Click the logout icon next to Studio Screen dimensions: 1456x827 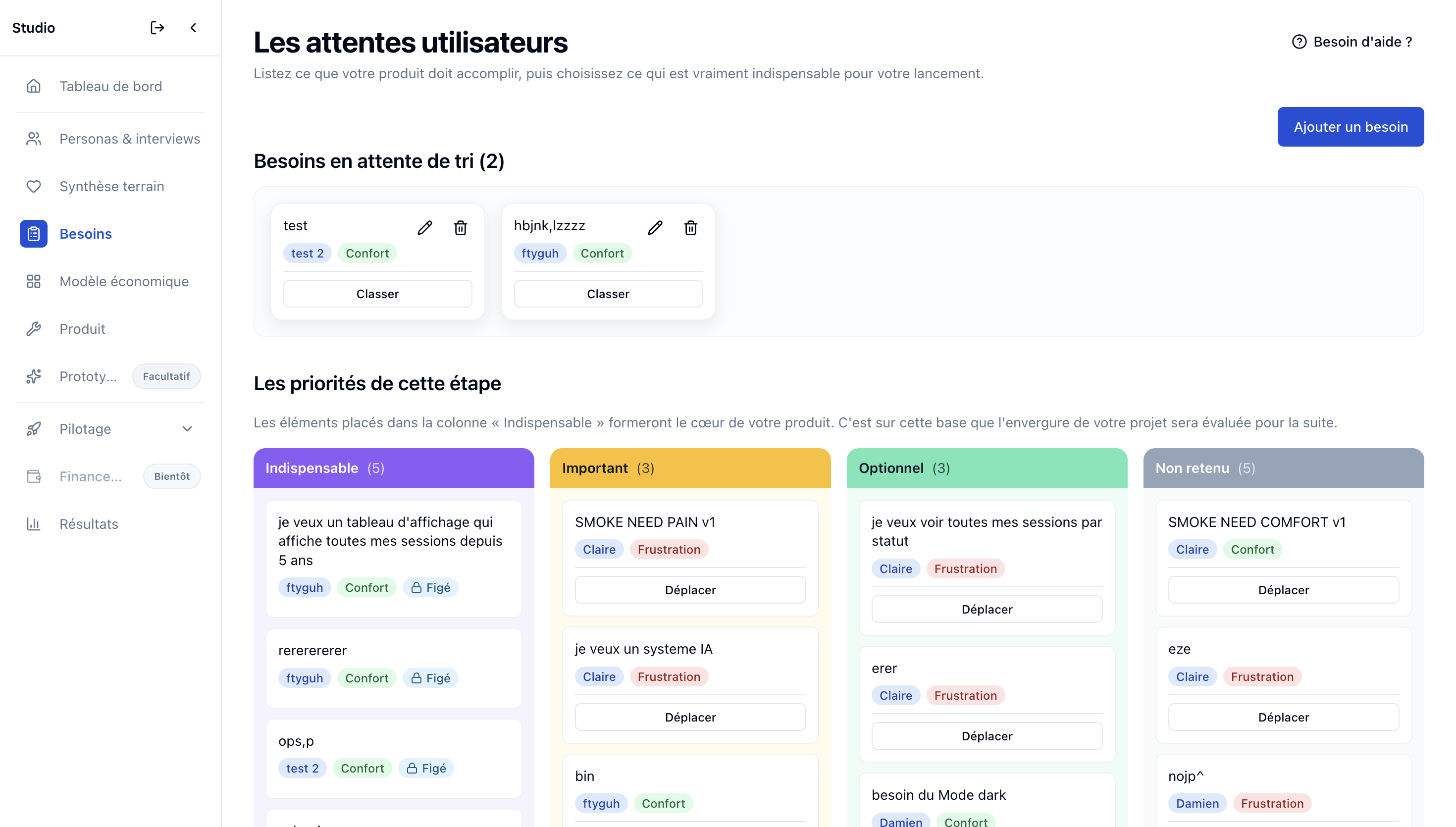pos(157,28)
